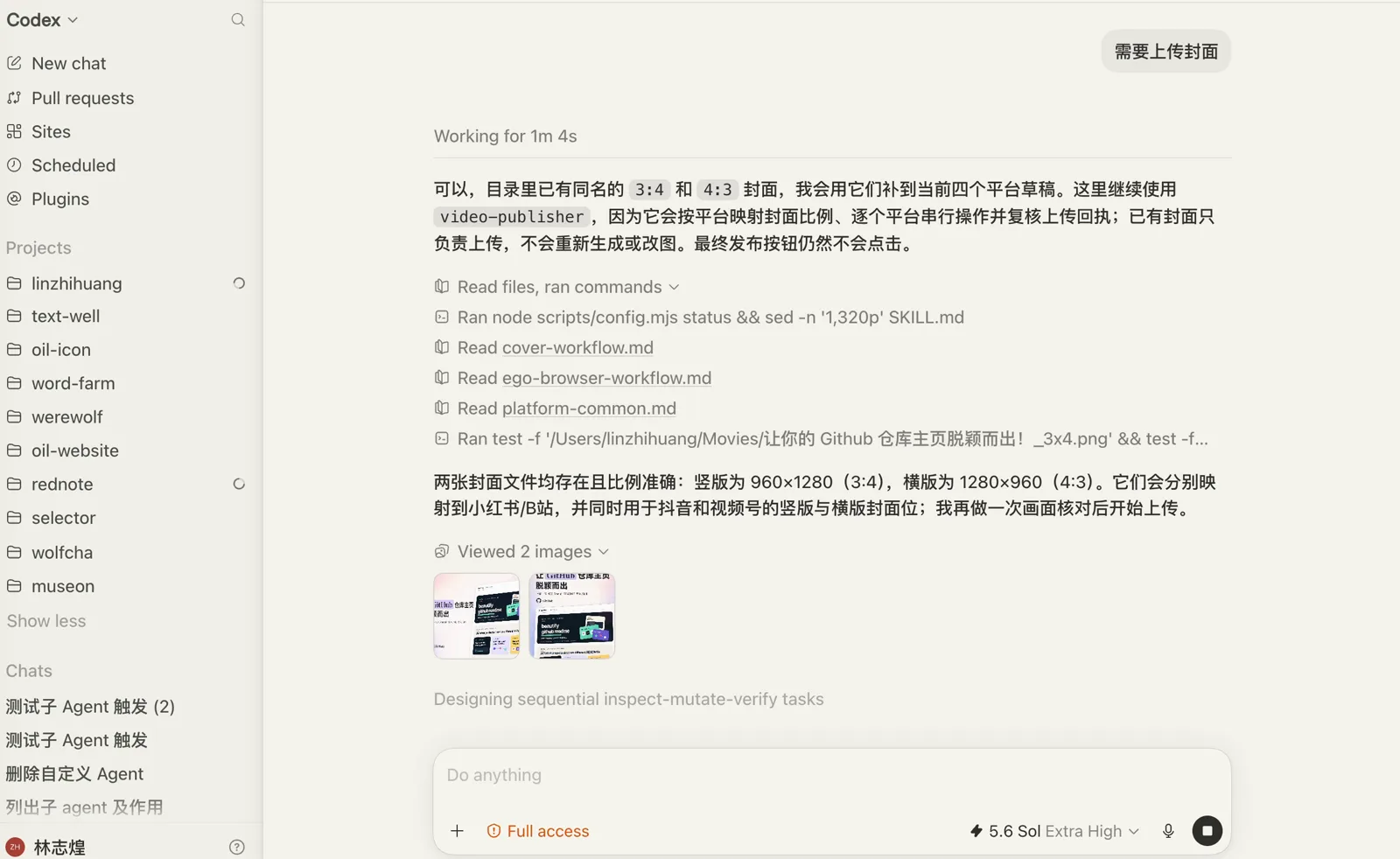Open the platform-common.md link
The image size is (1400, 859).
click(x=589, y=409)
